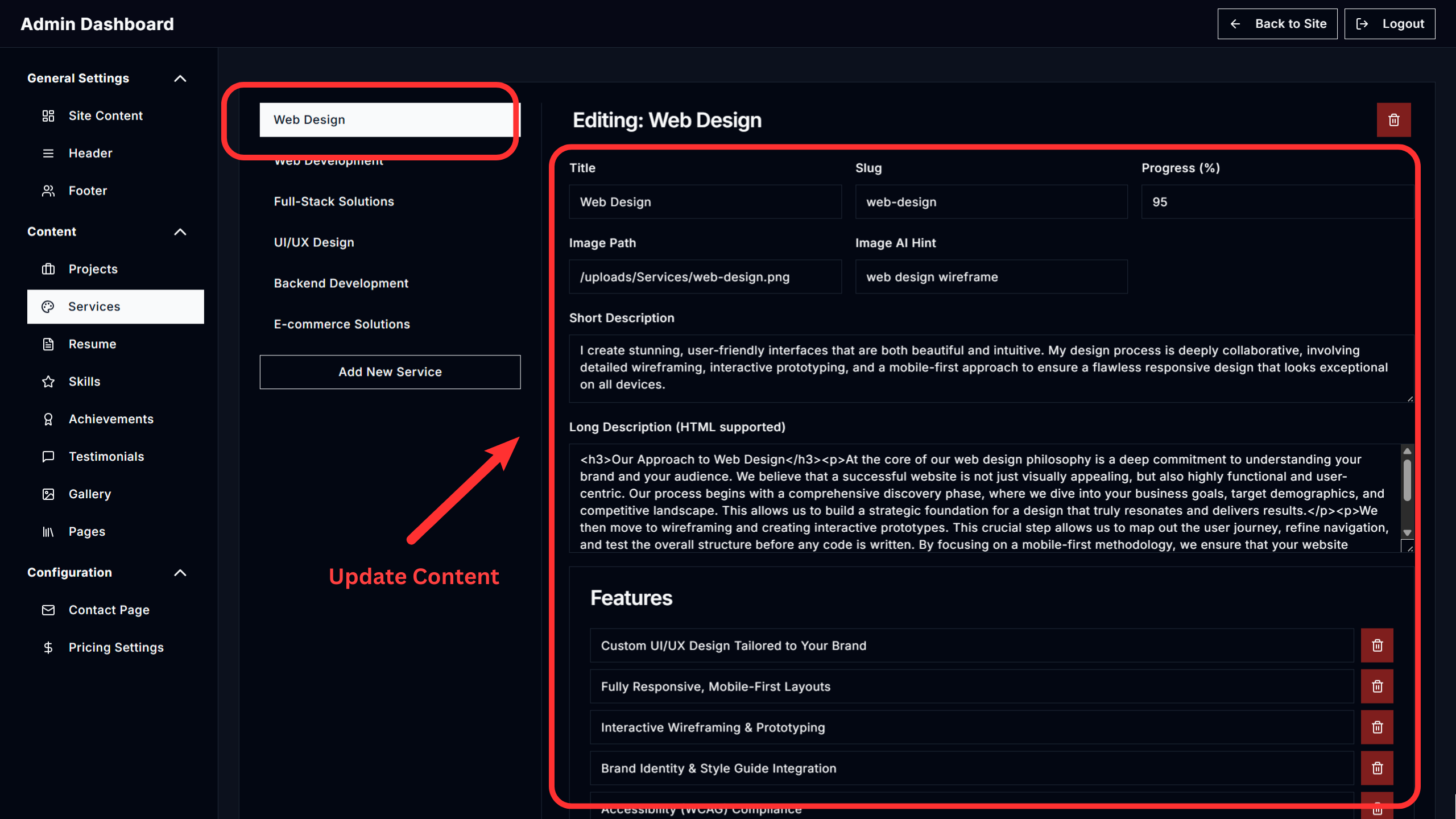1456x819 pixels.
Task: Collapse the Configuration section
Action: coord(180,573)
